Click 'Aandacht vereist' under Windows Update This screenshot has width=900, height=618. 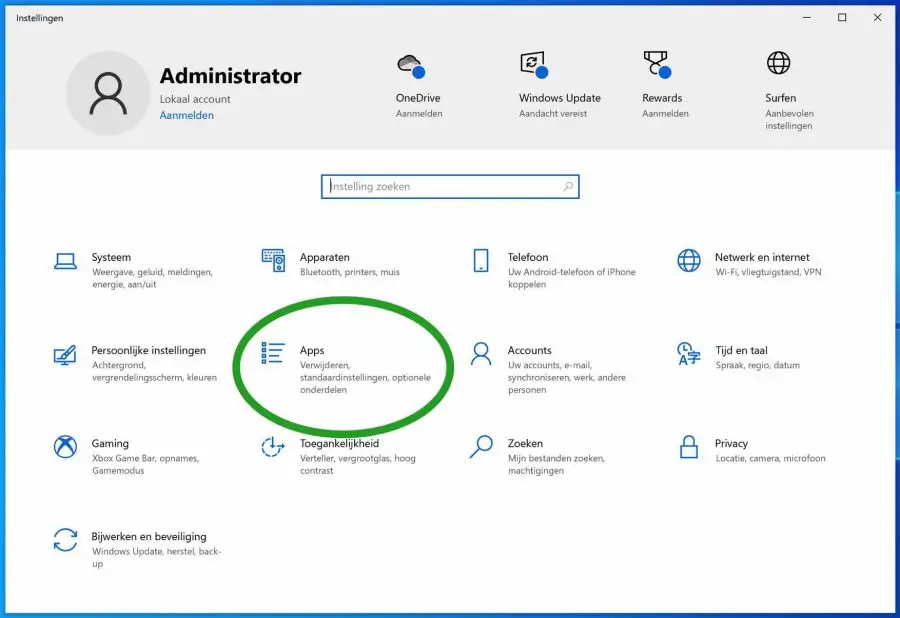[x=553, y=114]
